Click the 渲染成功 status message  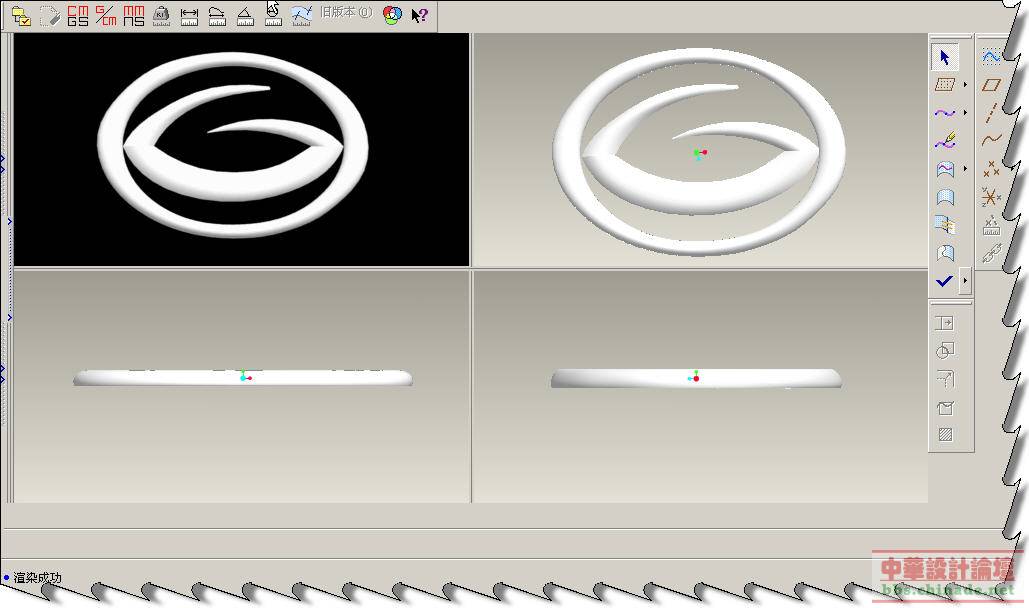pyautogui.click(x=37, y=578)
